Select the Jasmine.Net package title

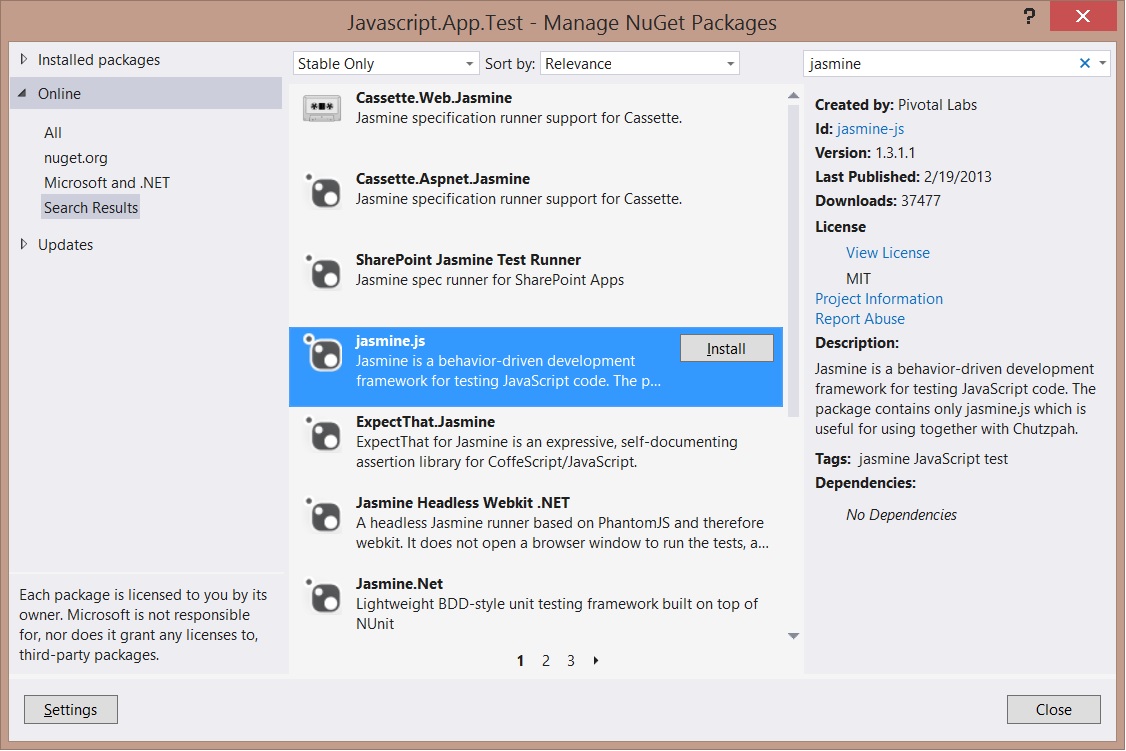[399, 584]
